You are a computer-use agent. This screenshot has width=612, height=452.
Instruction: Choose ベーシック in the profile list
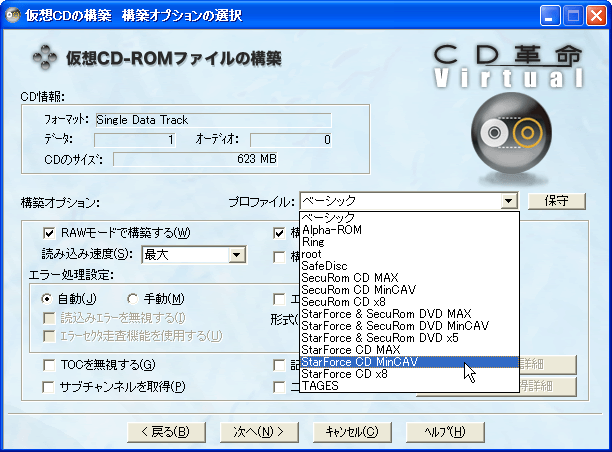click(409, 218)
